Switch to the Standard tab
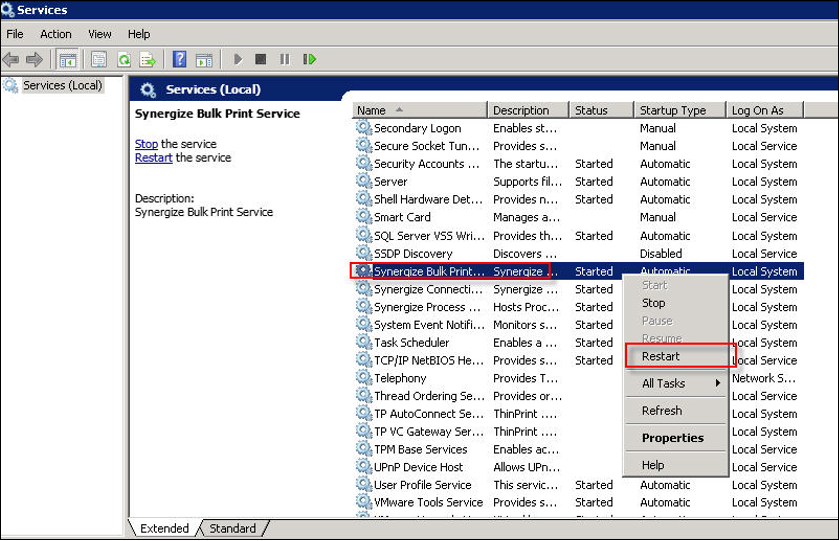Image resolution: width=839 pixels, height=541 pixels. pyautogui.click(x=231, y=528)
